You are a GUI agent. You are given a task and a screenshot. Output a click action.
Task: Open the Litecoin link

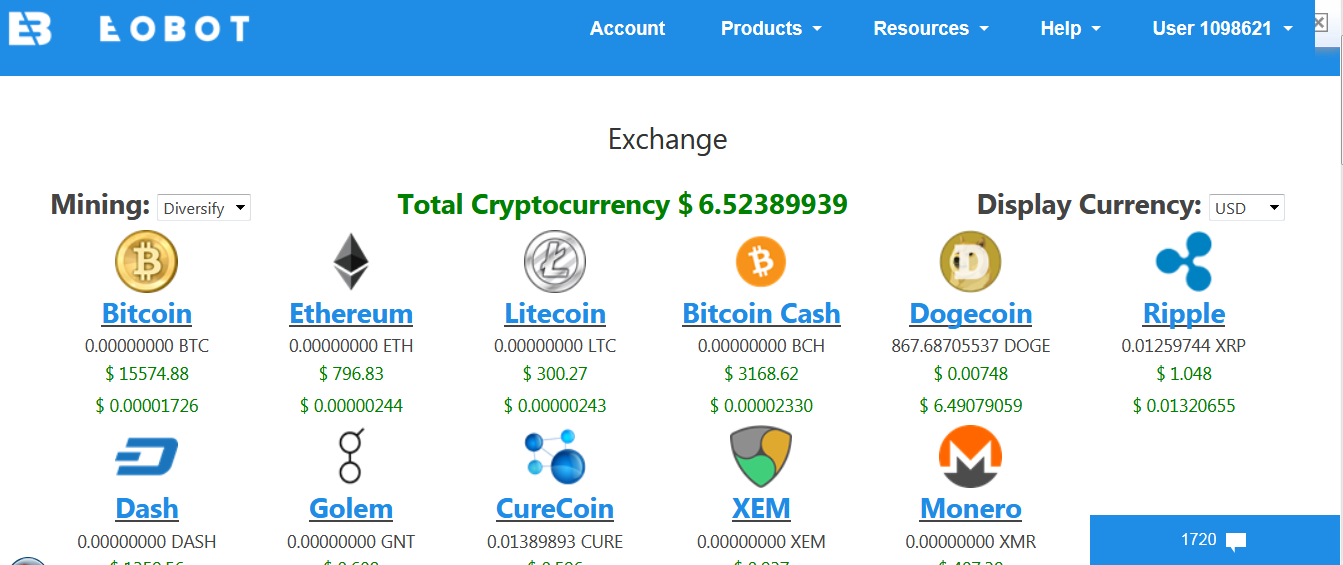(x=555, y=314)
